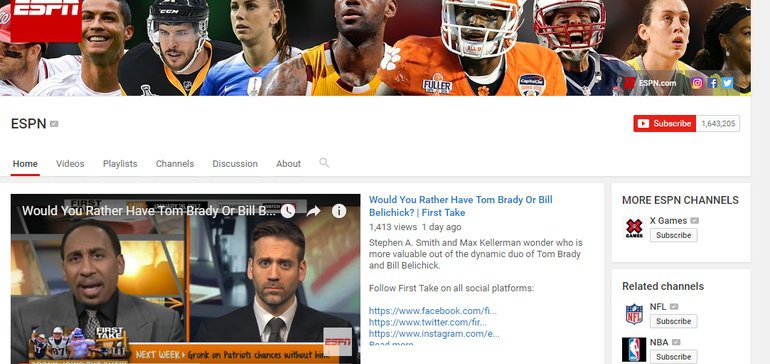
Task: Subscribe to the ESPN channel
Action: click(664, 124)
